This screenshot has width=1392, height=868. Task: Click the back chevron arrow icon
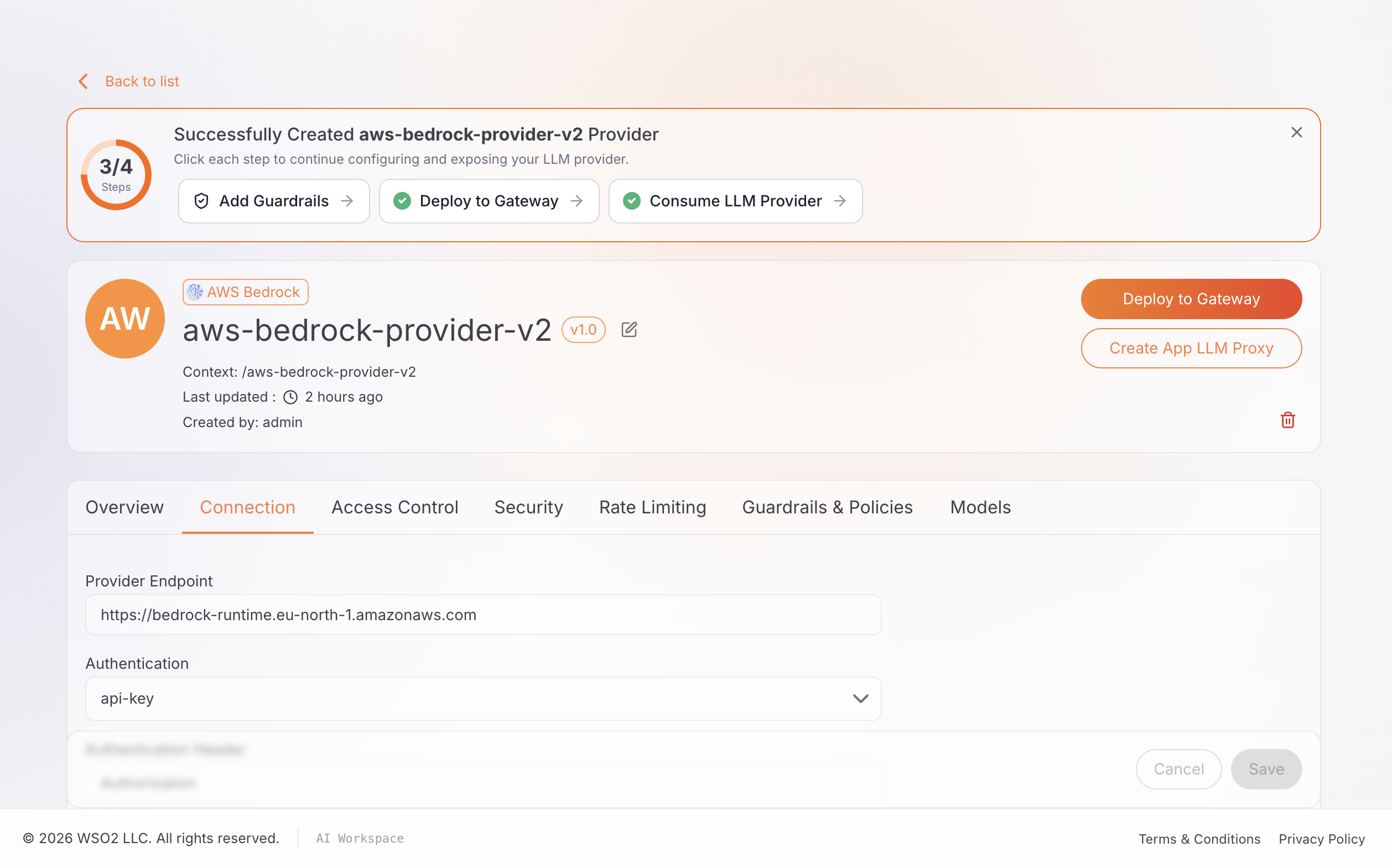83,81
